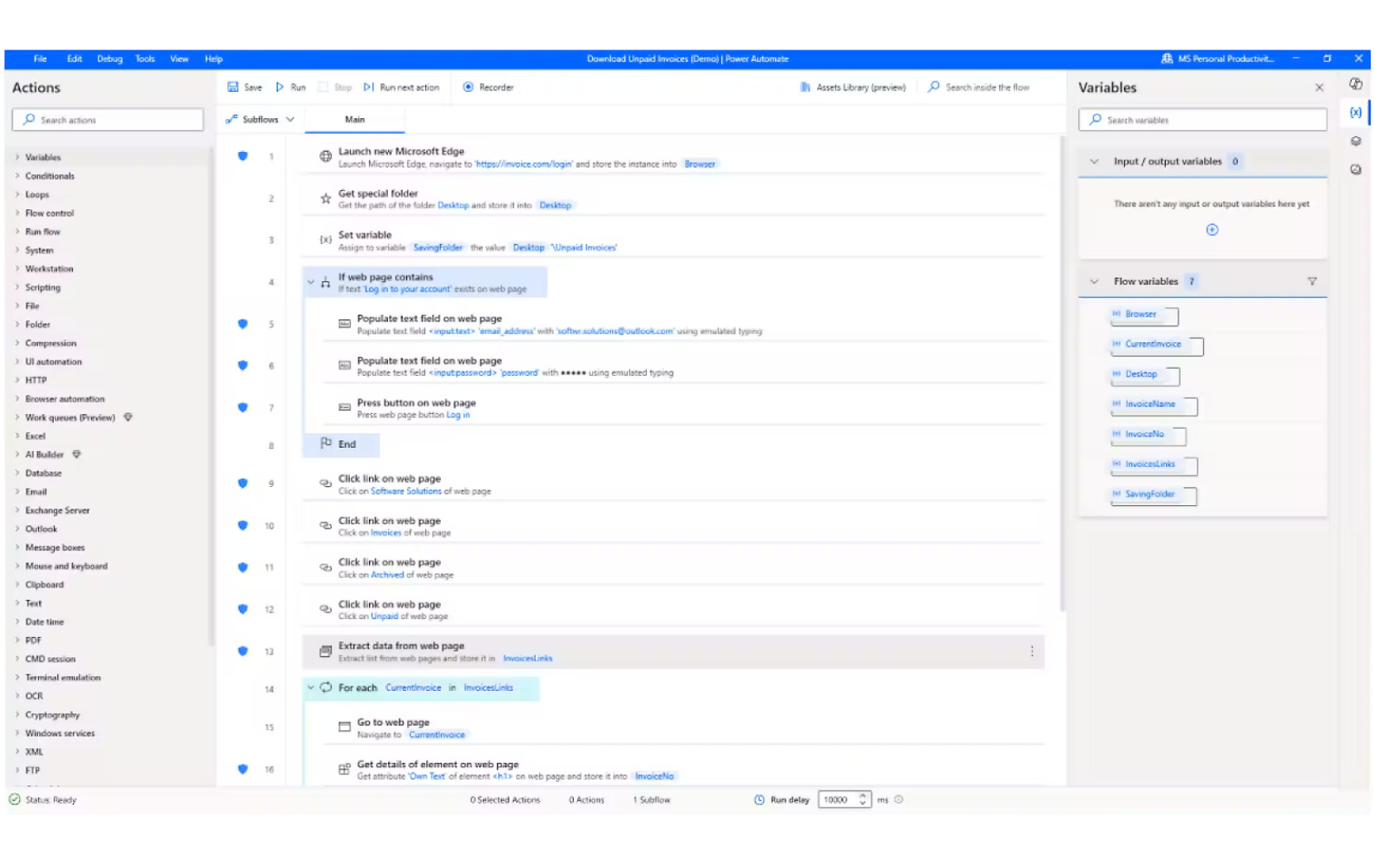1375x868 pixels.
Task: Collapse the If web page contains block
Action: [311, 282]
